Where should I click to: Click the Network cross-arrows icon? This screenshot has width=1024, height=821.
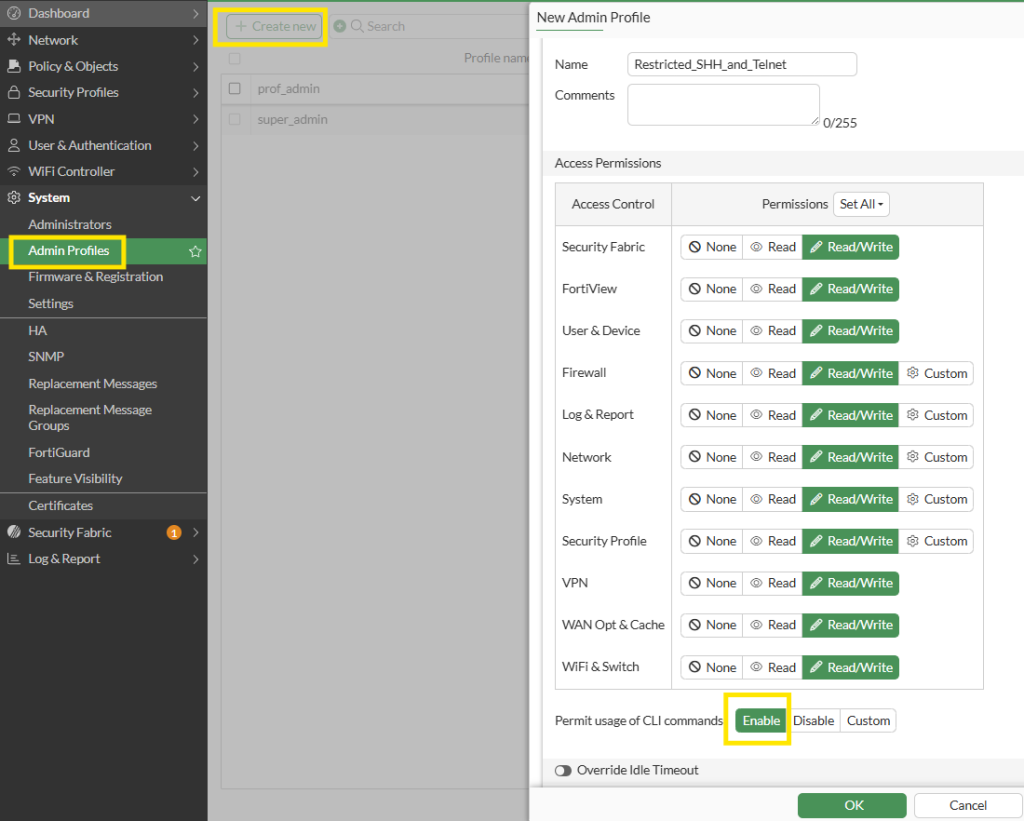pyautogui.click(x=14, y=40)
